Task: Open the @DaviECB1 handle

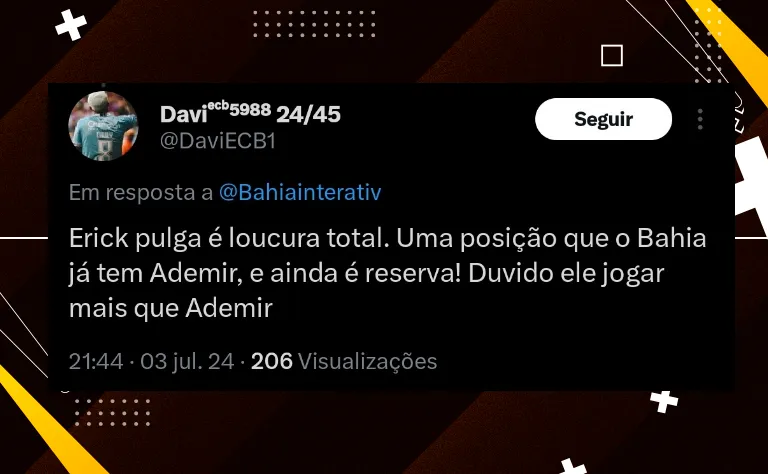Action: coord(218,142)
